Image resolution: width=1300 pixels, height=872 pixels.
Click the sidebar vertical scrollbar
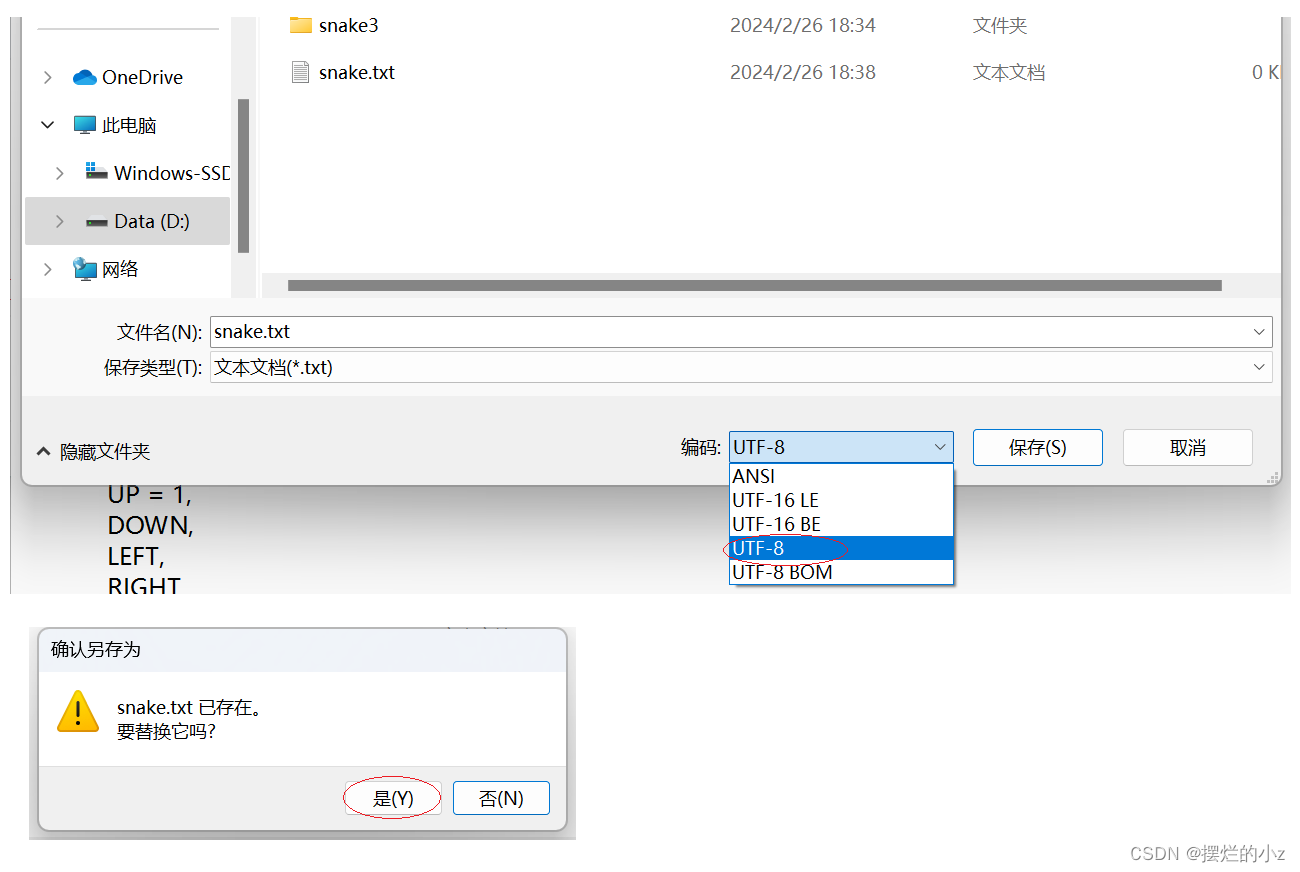click(243, 175)
